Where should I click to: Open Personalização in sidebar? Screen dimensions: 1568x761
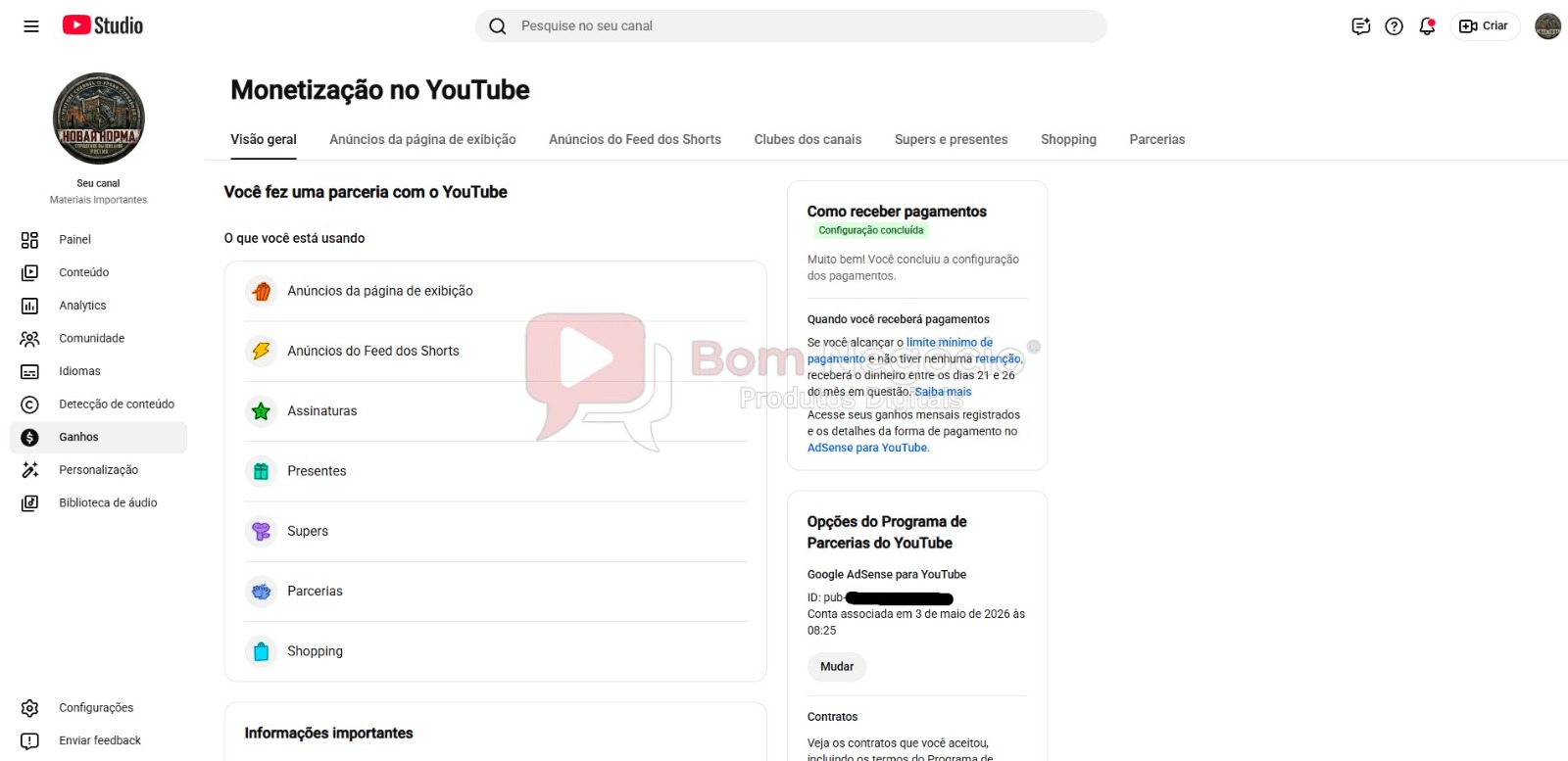click(x=98, y=470)
